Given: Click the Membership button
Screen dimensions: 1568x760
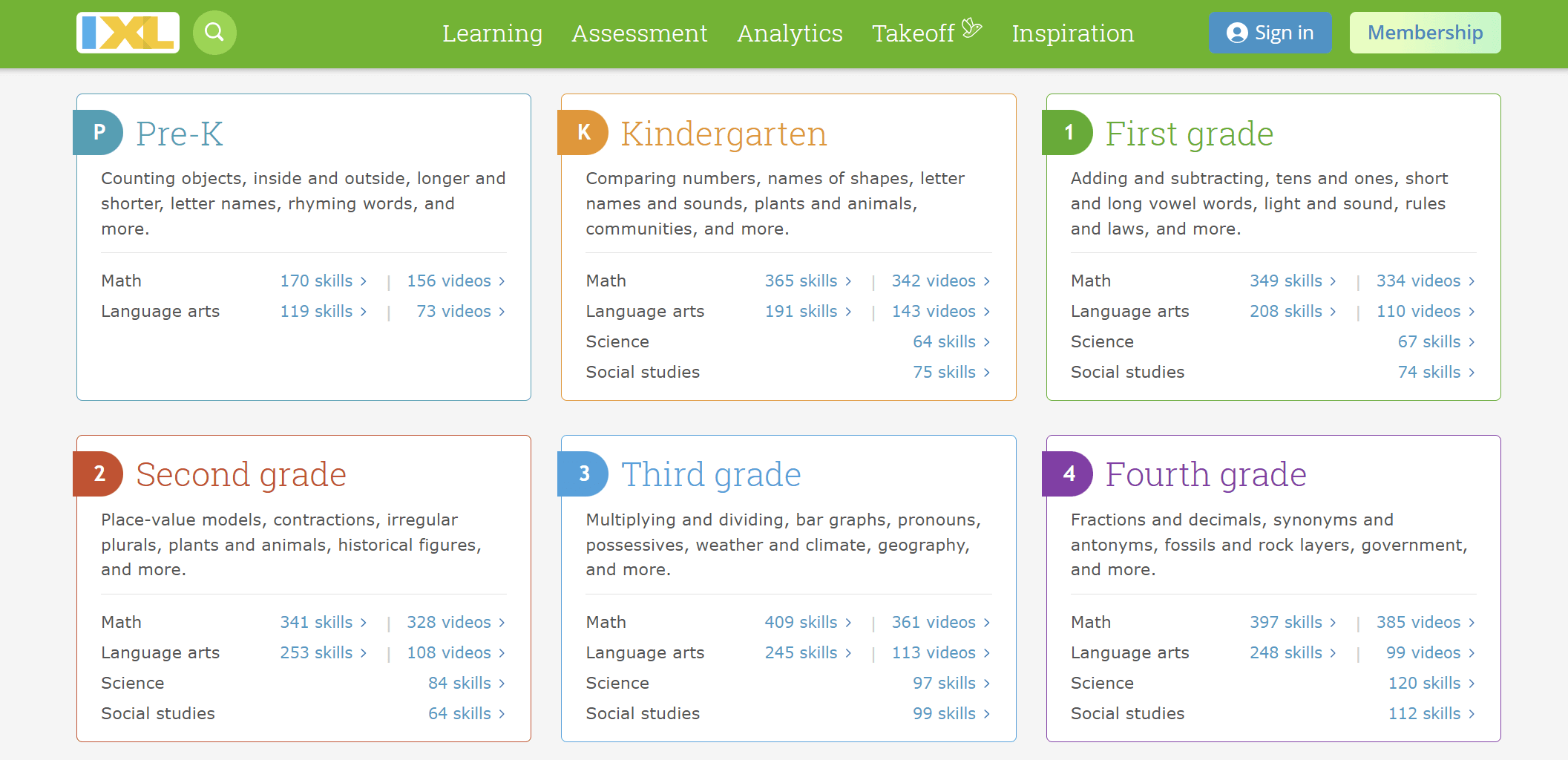Looking at the screenshot, I should pyautogui.click(x=1425, y=32).
